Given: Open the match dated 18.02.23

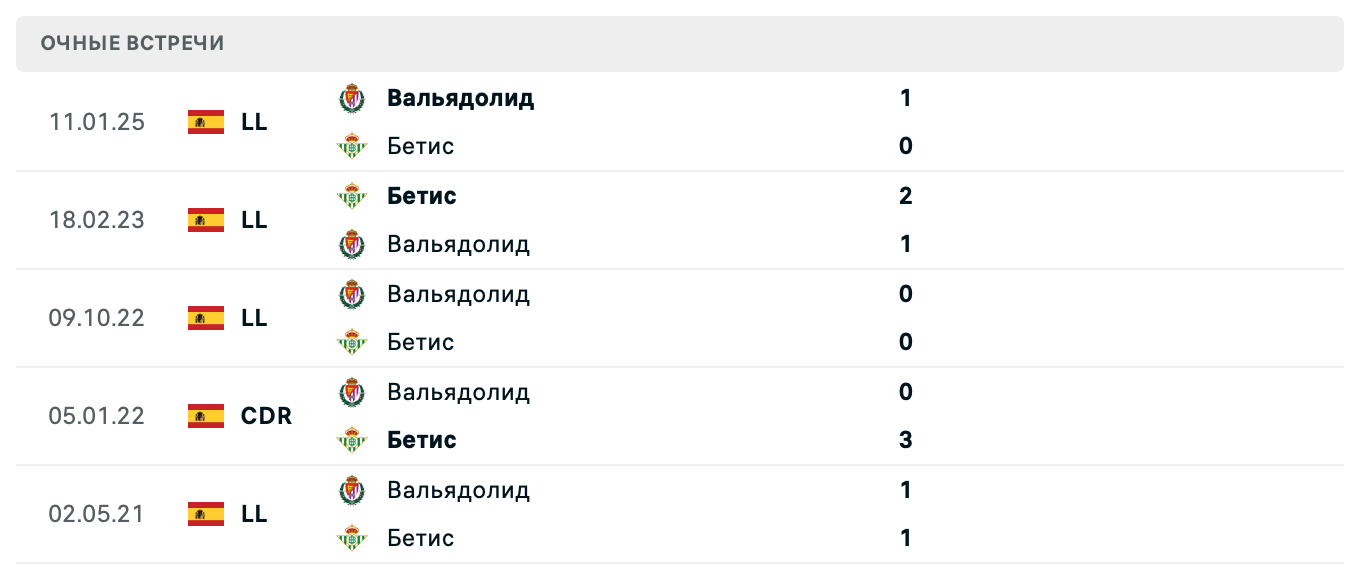Looking at the screenshot, I should [x=96, y=220].
